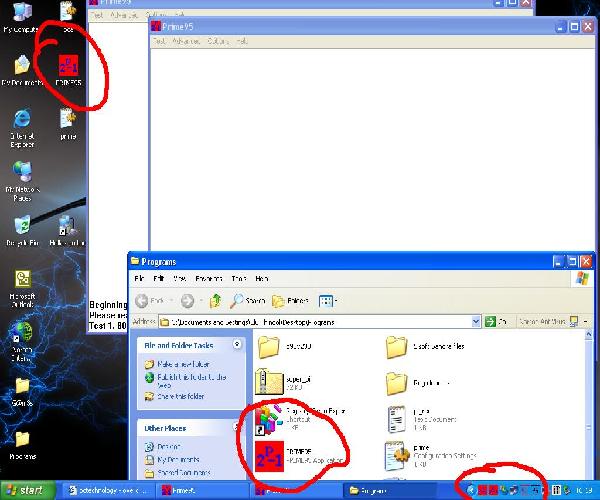Click the taskbar clock

[x=584, y=490]
